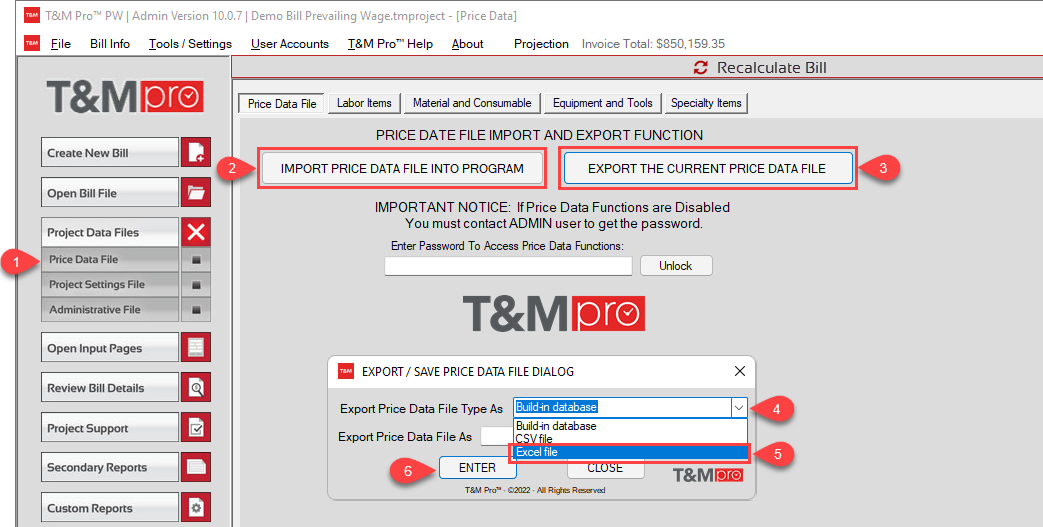Click the Custom Reports button

coord(110,508)
